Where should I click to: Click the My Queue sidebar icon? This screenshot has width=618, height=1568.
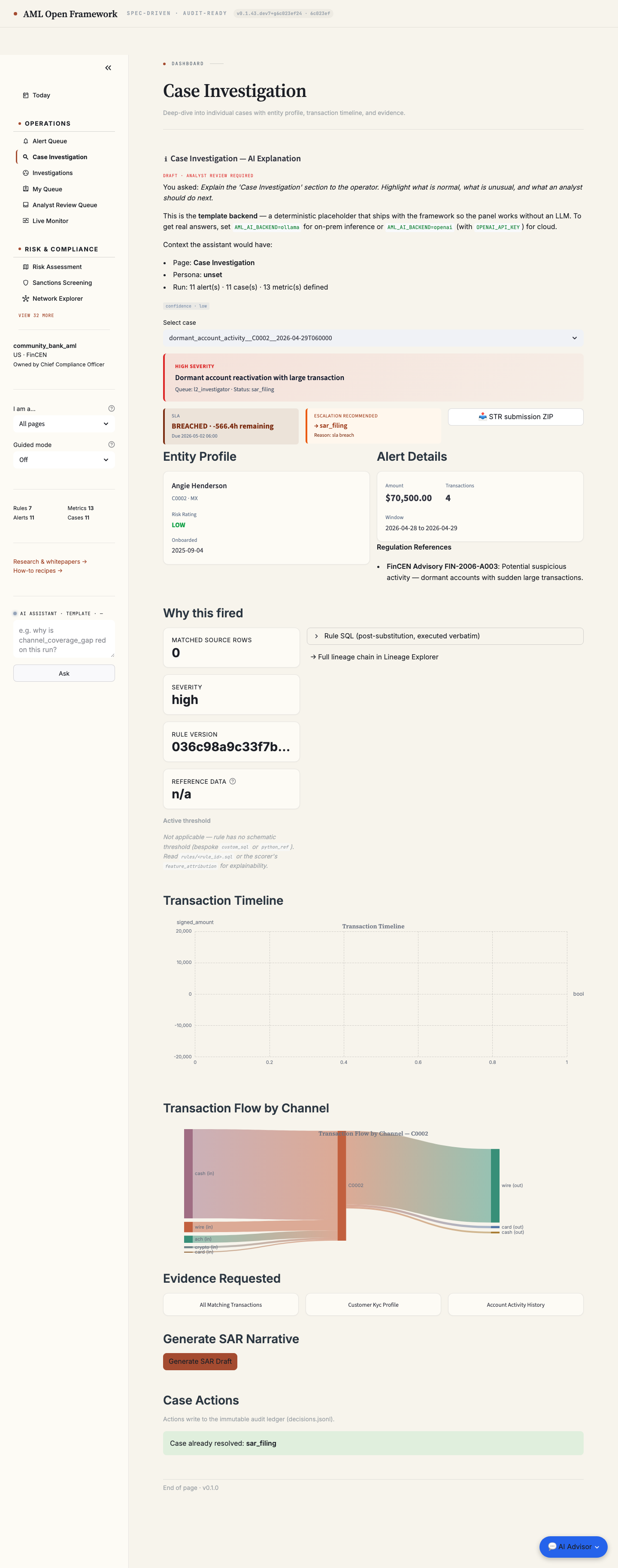pyautogui.click(x=26, y=189)
